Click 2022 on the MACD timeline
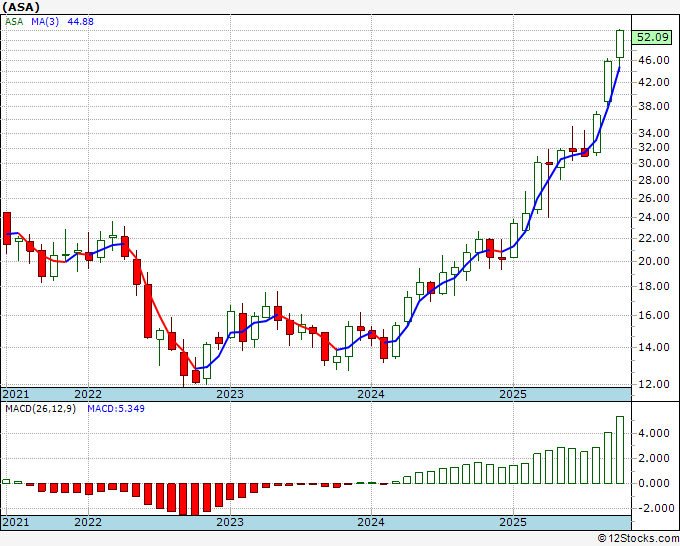 [x=88, y=522]
